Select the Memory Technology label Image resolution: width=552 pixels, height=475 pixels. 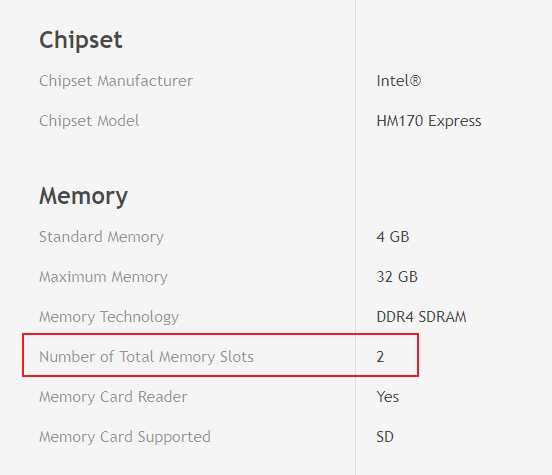pyautogui.click(x=109, y=317)
